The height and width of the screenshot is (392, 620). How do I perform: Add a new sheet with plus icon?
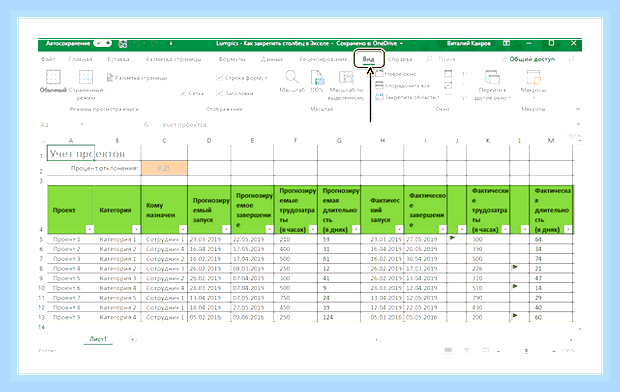point(133,339)
